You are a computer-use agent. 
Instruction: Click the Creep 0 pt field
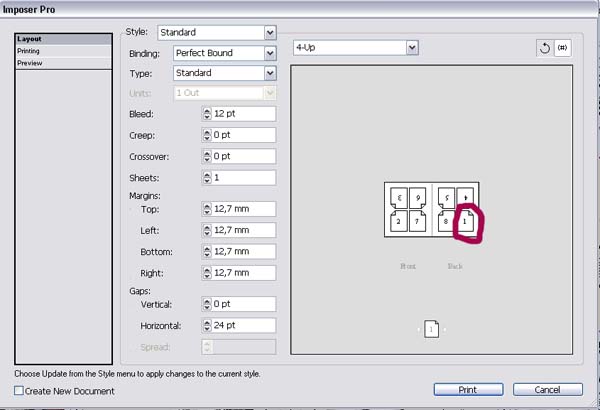pyautogui.click(x=244, y=135)
